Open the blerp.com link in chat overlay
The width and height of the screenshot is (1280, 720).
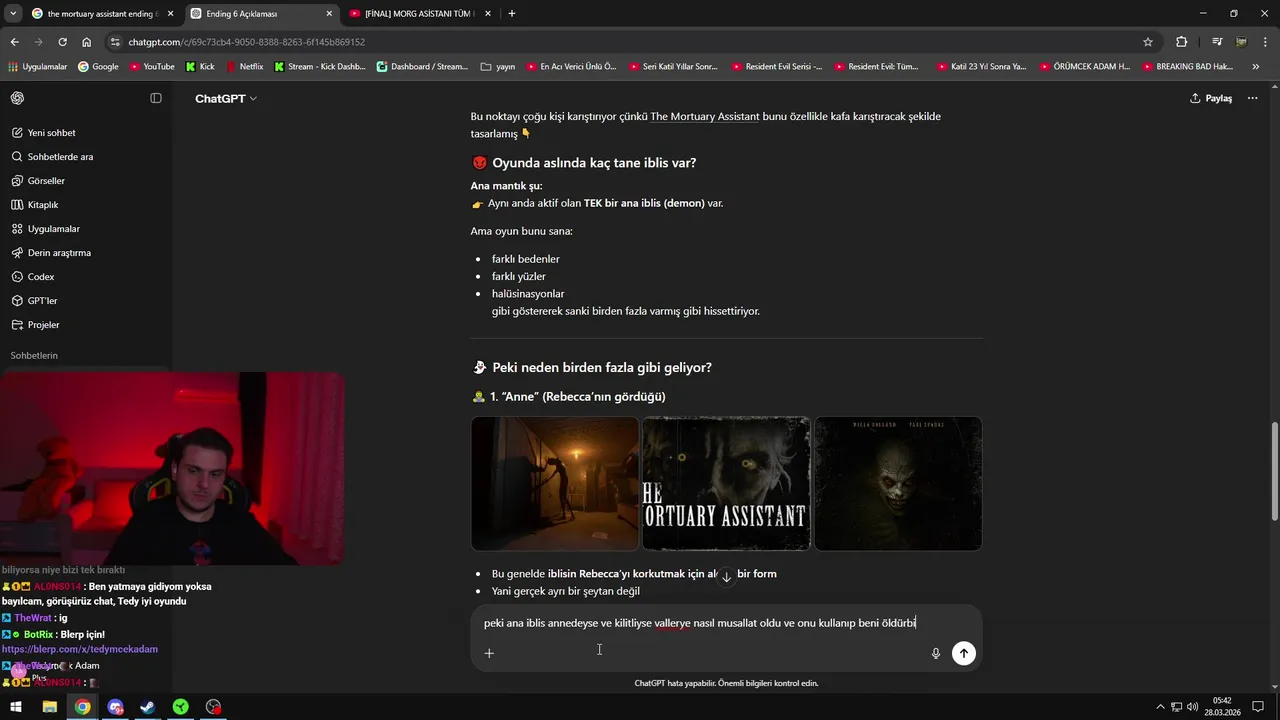click(80, 649)
